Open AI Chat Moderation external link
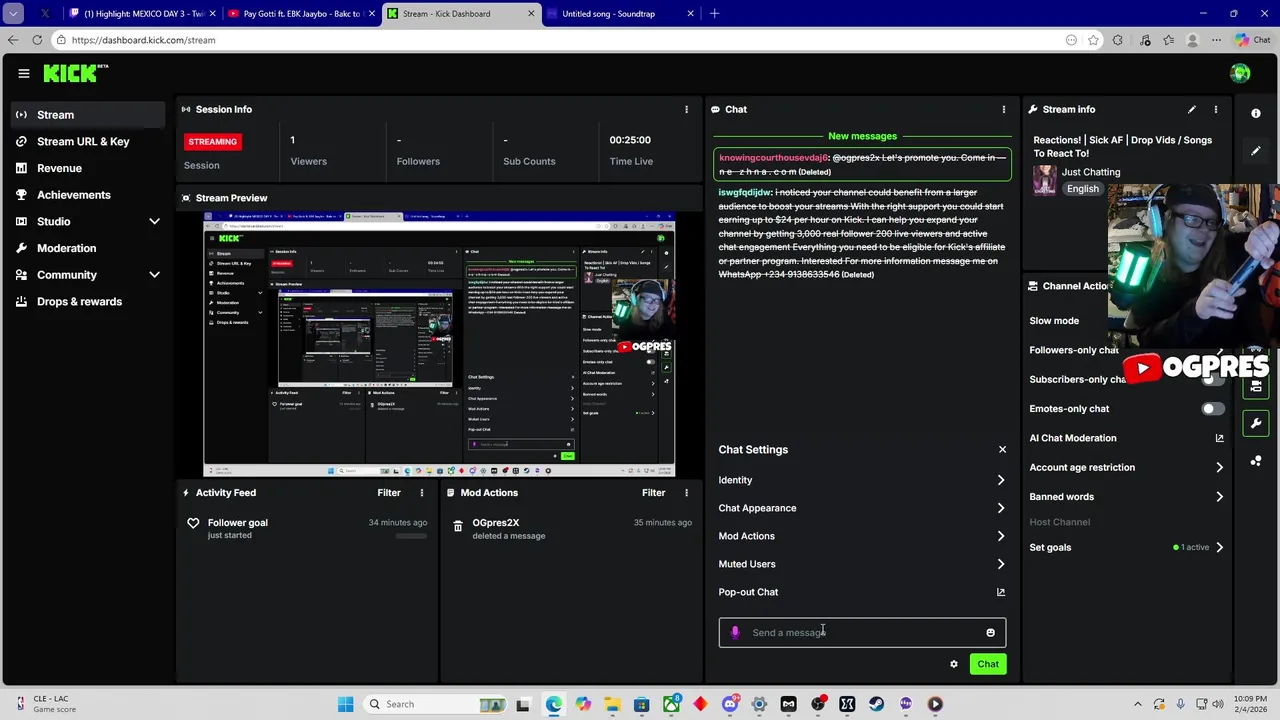1280x720 pixels. tap(1219, 438)
